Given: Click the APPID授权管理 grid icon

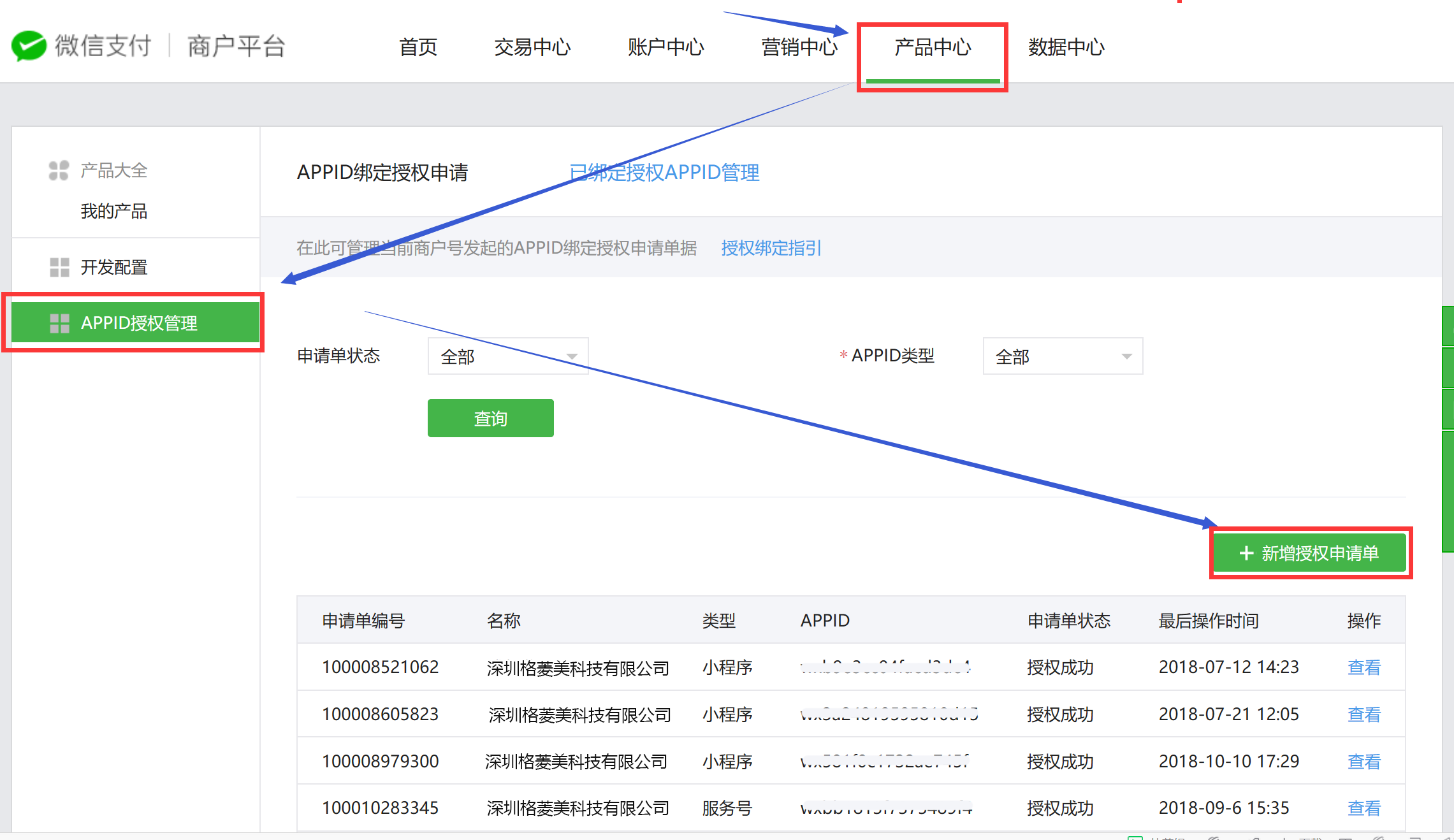Looking at the screenshot, I should (59, 323).
